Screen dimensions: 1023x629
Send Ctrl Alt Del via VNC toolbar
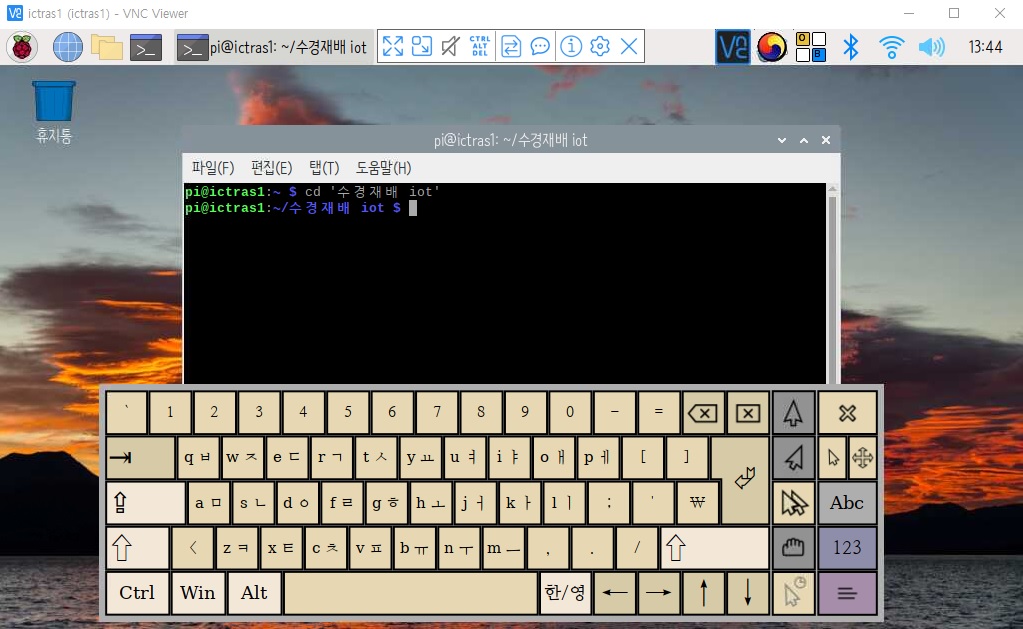pyautogui.click(x=480, y=46)
